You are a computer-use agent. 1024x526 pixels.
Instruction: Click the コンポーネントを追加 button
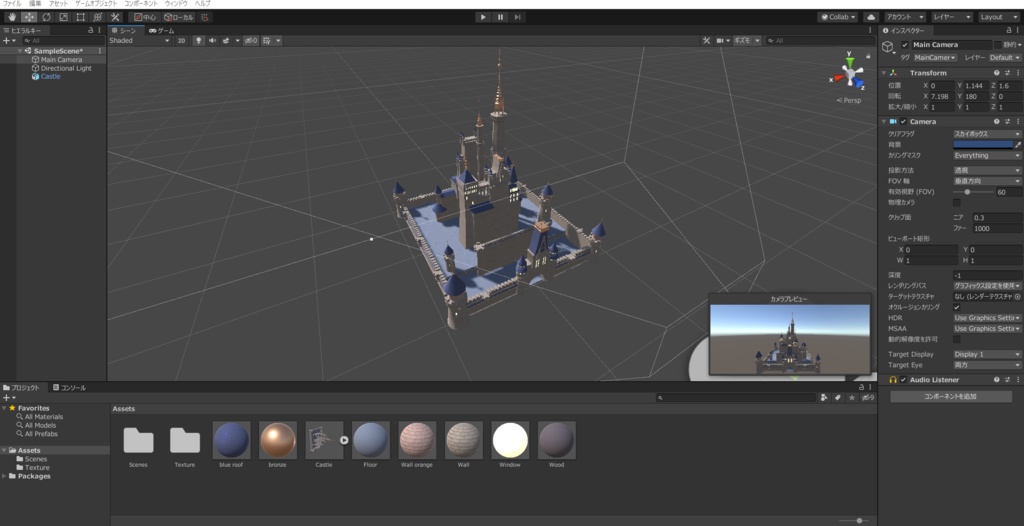pos(950,397)
